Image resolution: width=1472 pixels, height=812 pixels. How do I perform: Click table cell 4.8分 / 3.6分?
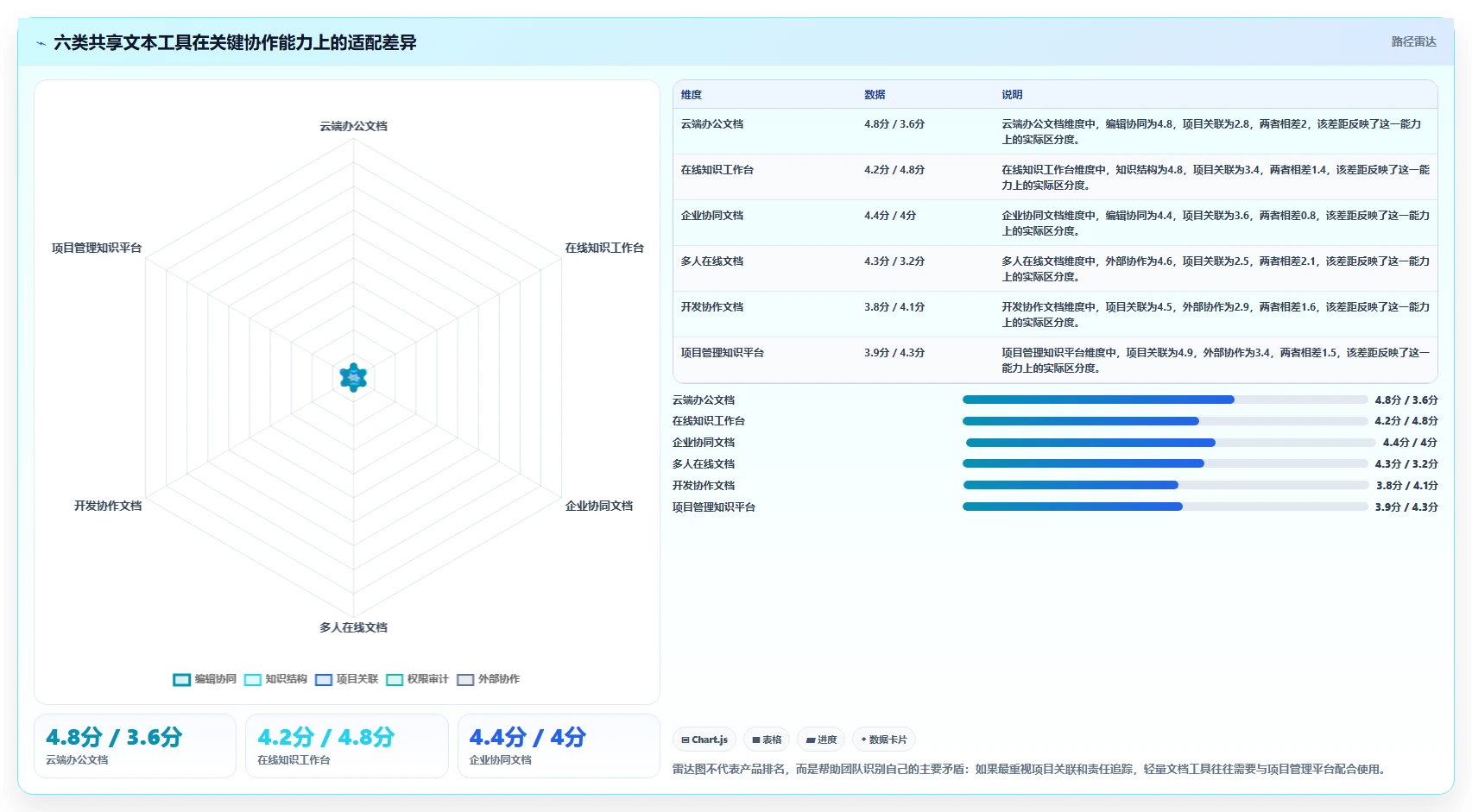894,124
